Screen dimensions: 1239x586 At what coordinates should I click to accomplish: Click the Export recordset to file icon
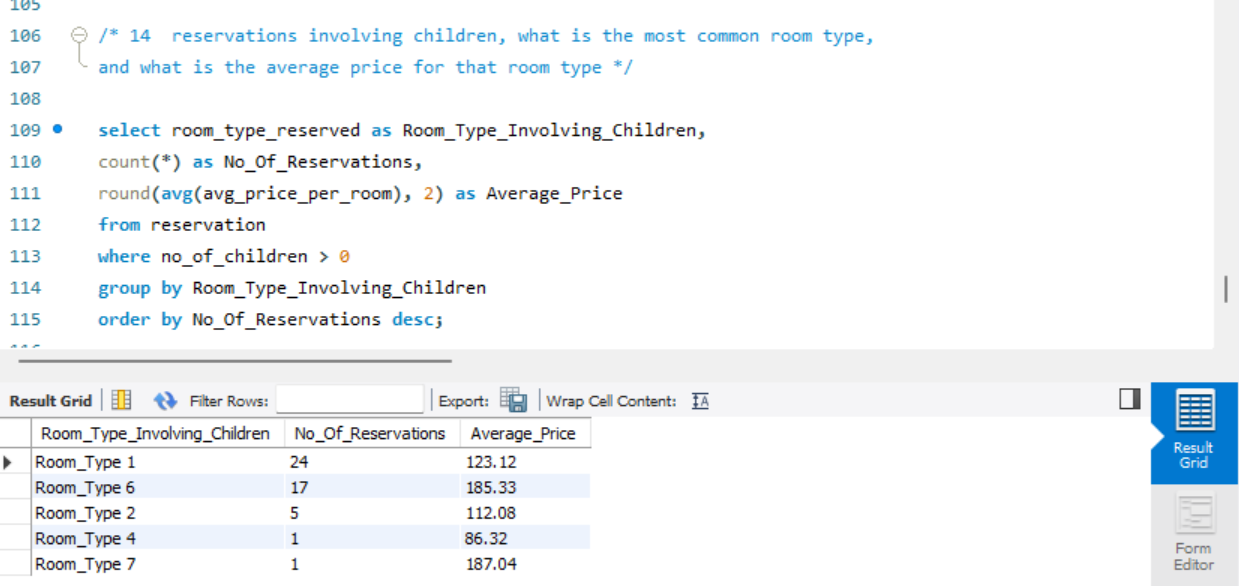click(x=513, y=400)
